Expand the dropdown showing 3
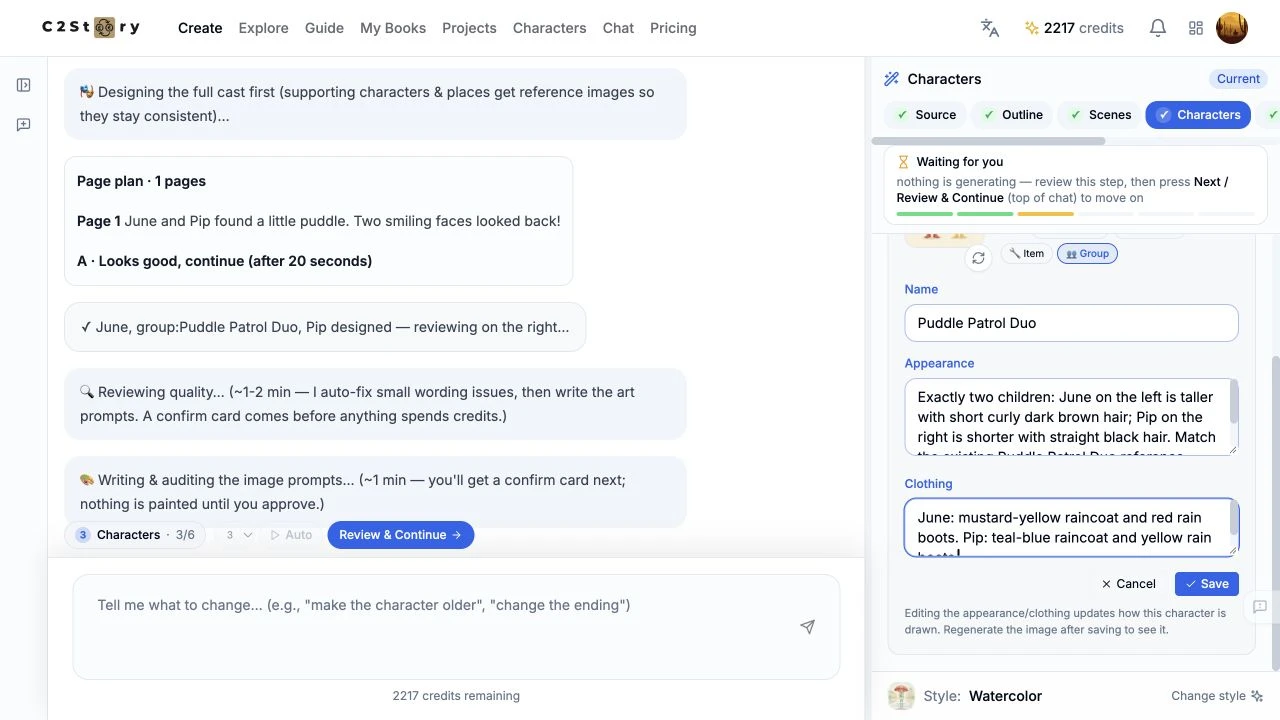 pyautogui.click(x=238, y=535)
